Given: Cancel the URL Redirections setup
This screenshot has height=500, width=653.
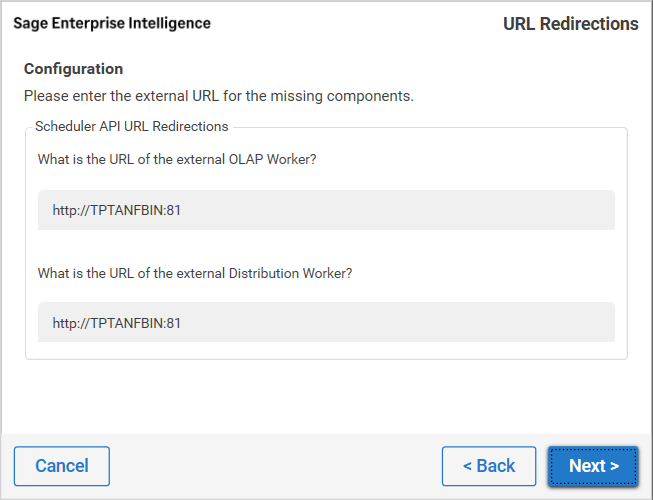Looking at the screenshot, I should click(x=62, y=466).
